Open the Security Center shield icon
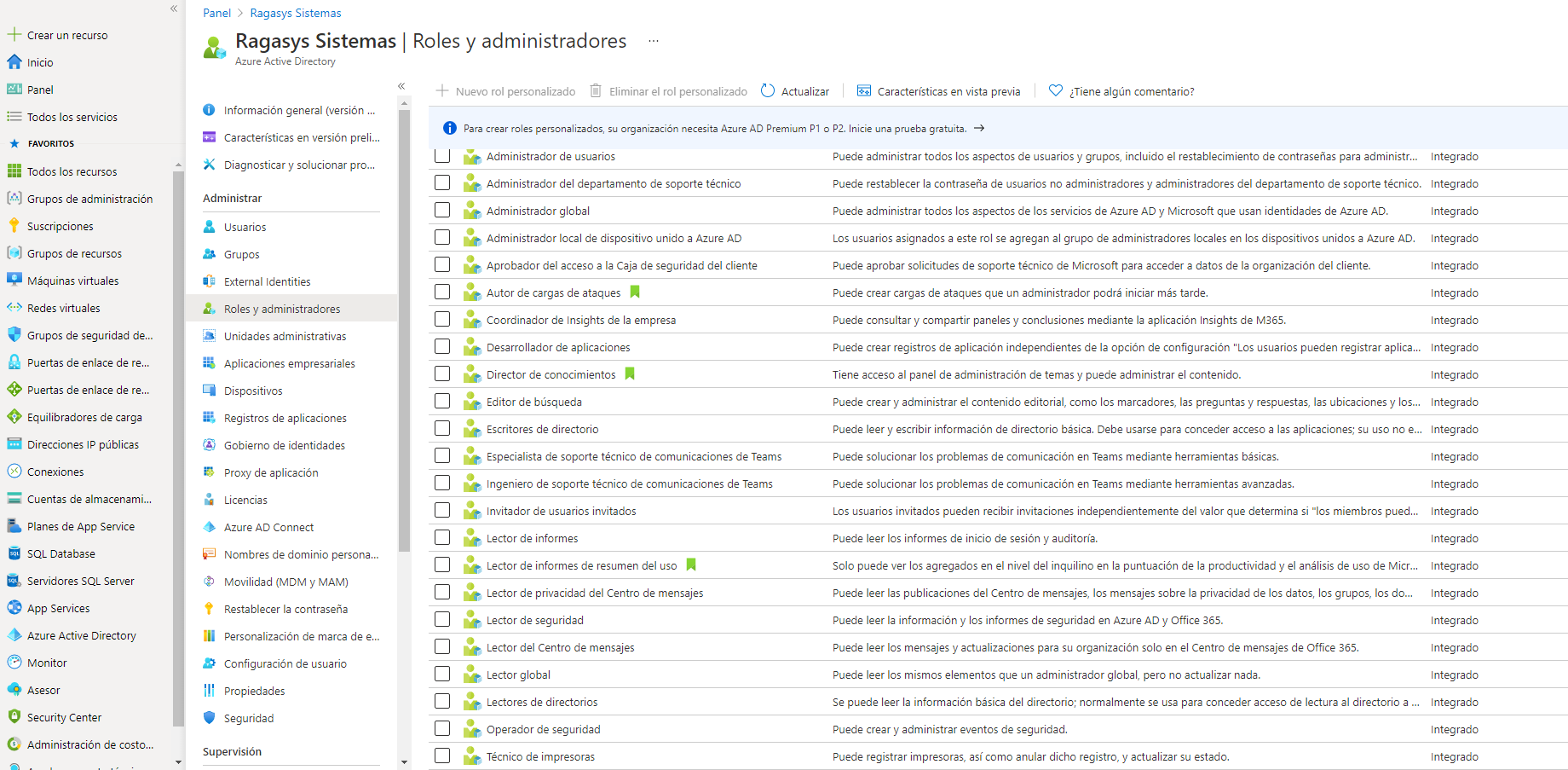 [14, 717]
